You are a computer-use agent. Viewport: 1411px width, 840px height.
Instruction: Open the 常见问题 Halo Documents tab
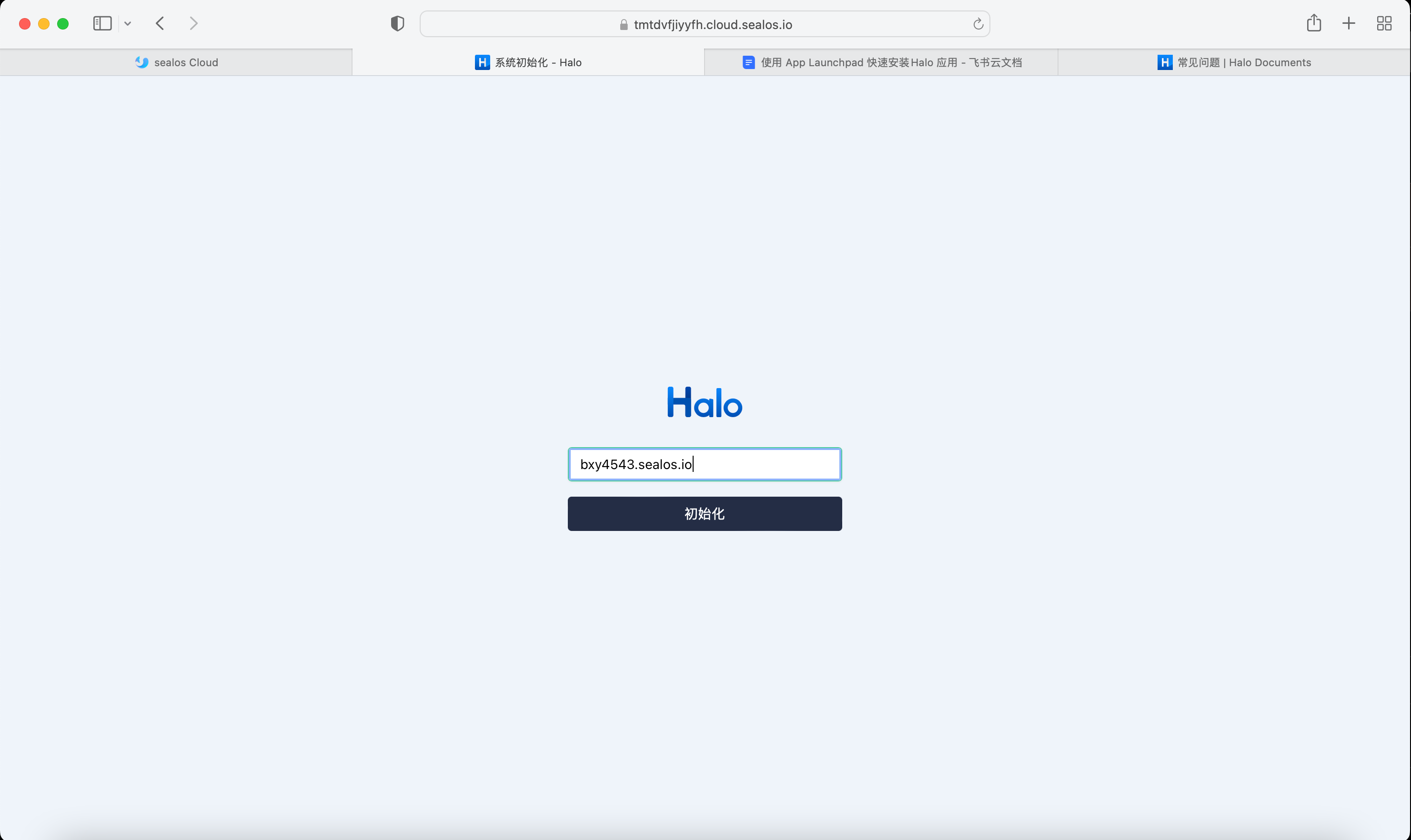tap(1234, 62)
